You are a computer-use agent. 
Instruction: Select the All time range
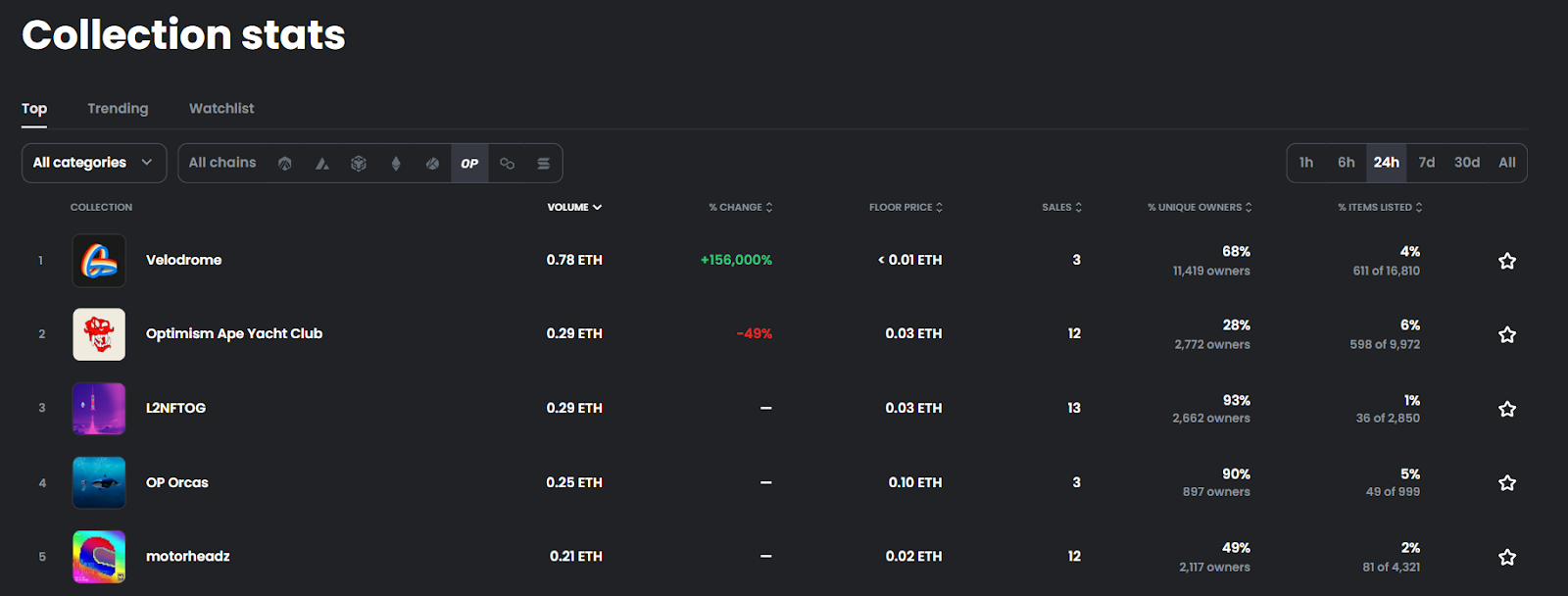[x=1507, y=163]
